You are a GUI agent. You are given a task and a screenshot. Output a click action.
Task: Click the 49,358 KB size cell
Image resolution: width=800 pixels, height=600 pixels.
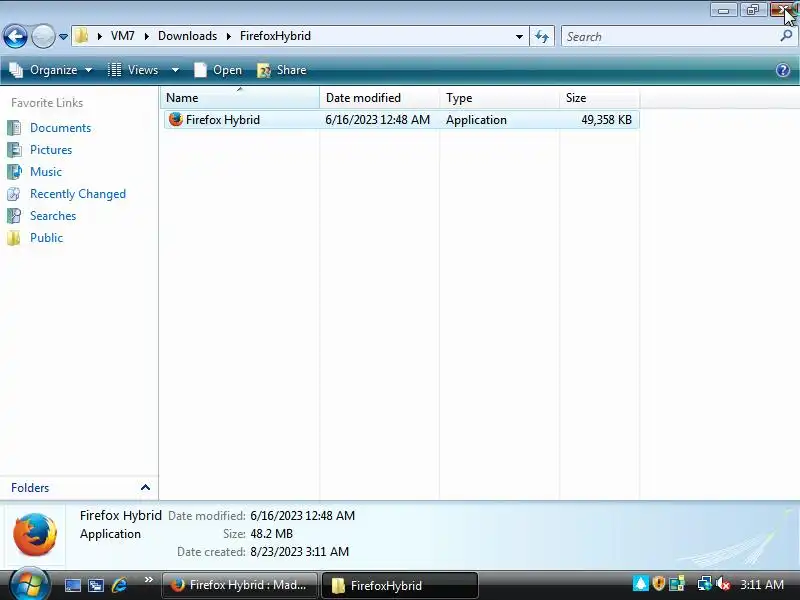(606, 120)
